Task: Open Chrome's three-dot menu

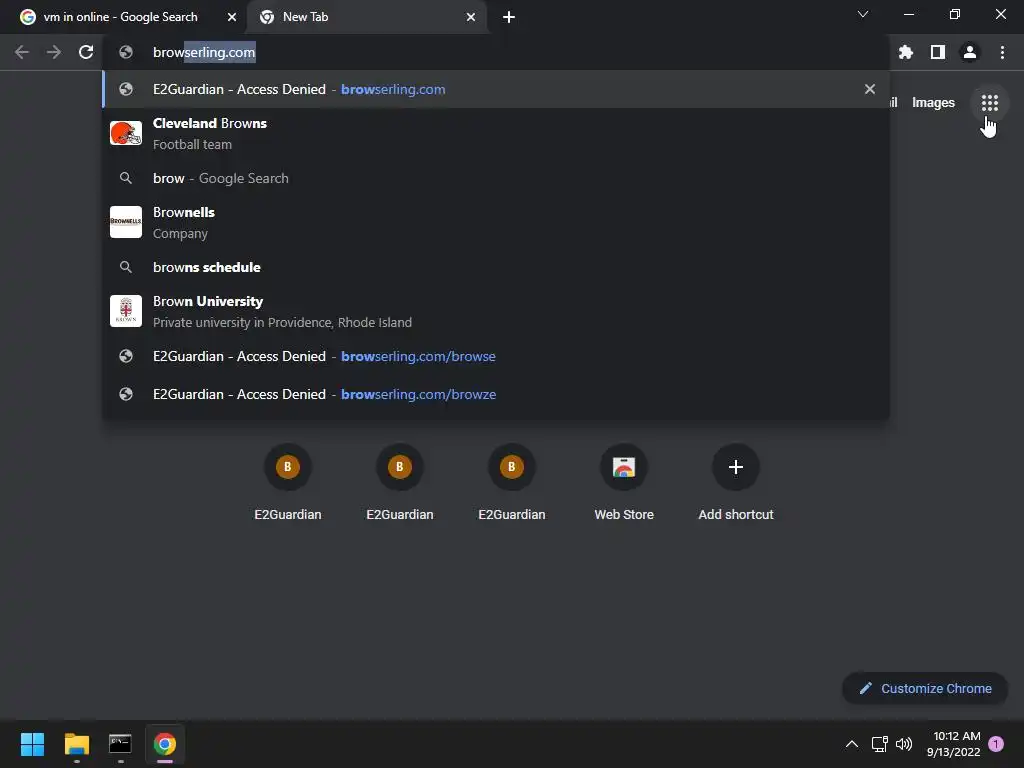Action: coord(1002,52)
